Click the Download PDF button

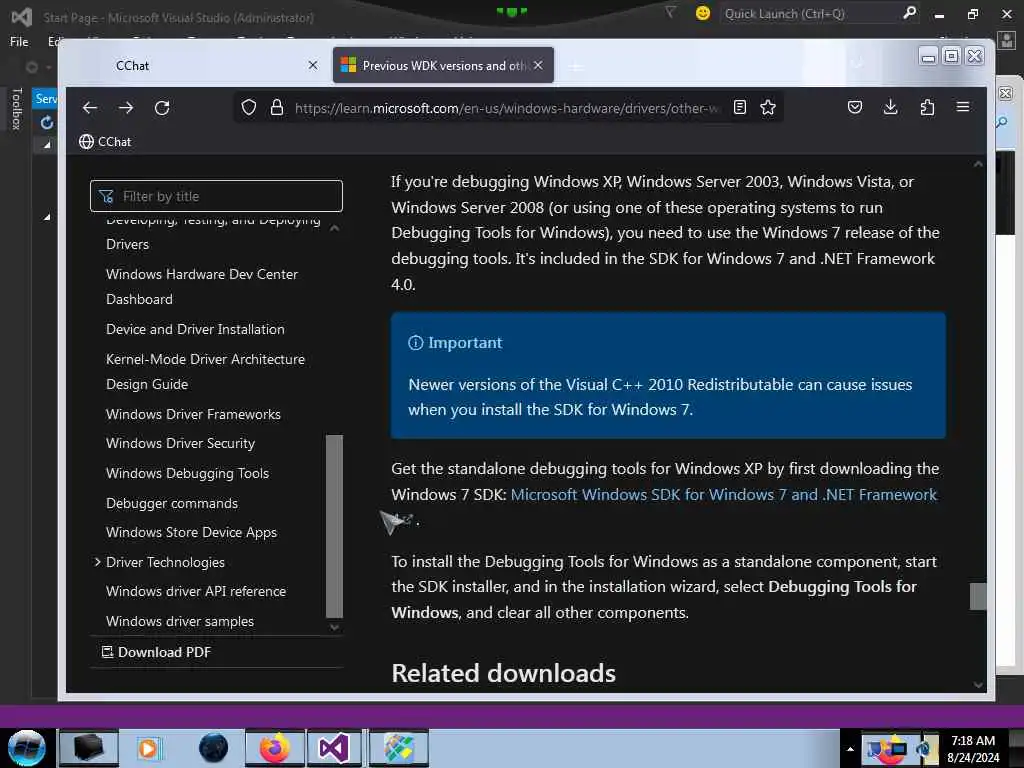point(156,652)
